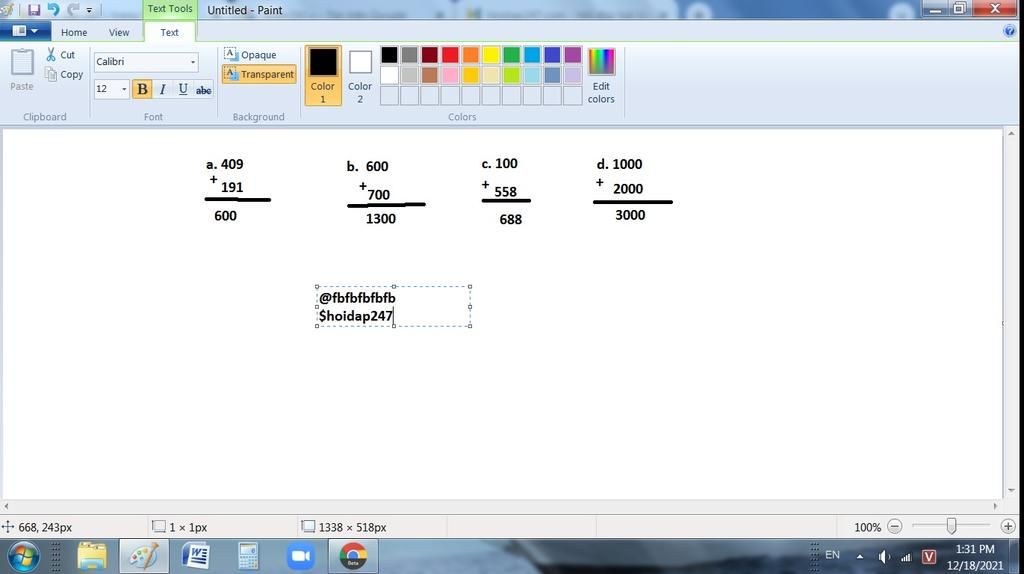Click the vertical scrollbar up arrow
The image size is (1024, 574).
tap(1011, 134)
